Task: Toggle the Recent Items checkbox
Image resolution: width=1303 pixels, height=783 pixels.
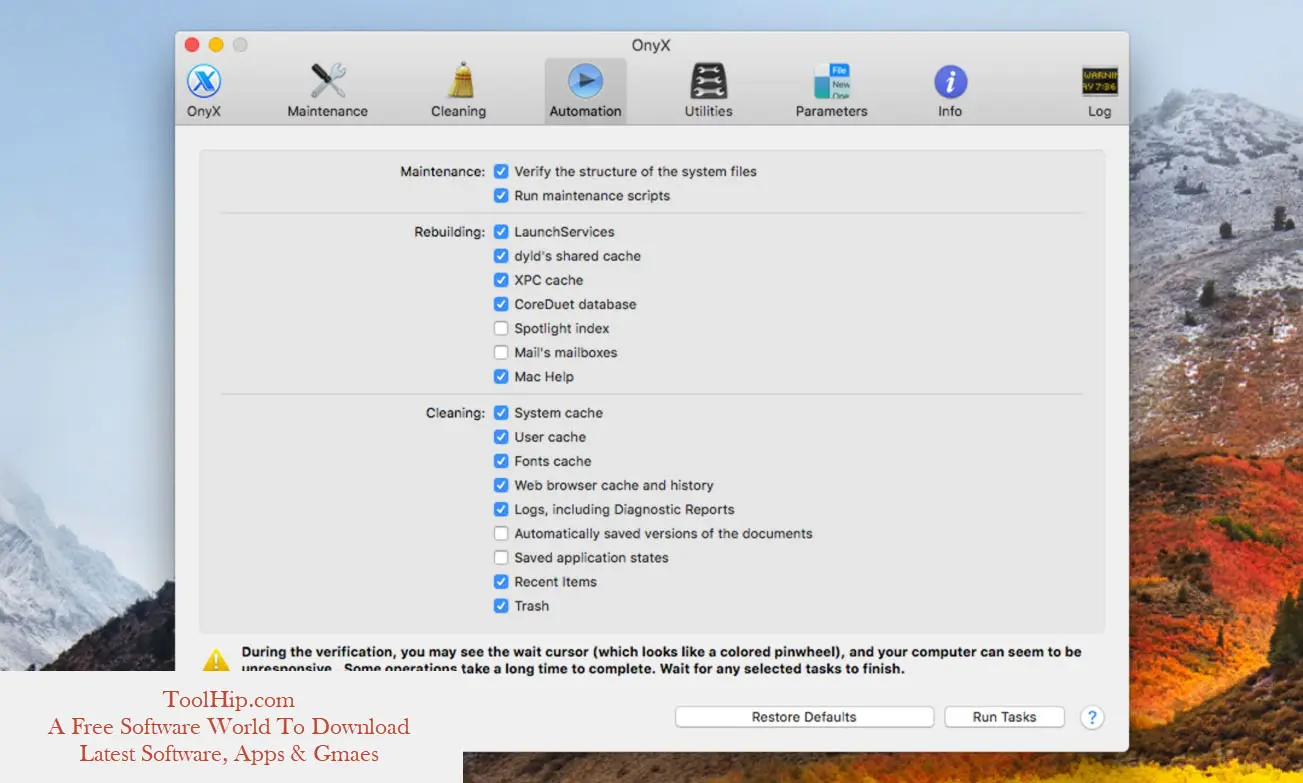Action: pyautogui.click(x=501, y=582)
